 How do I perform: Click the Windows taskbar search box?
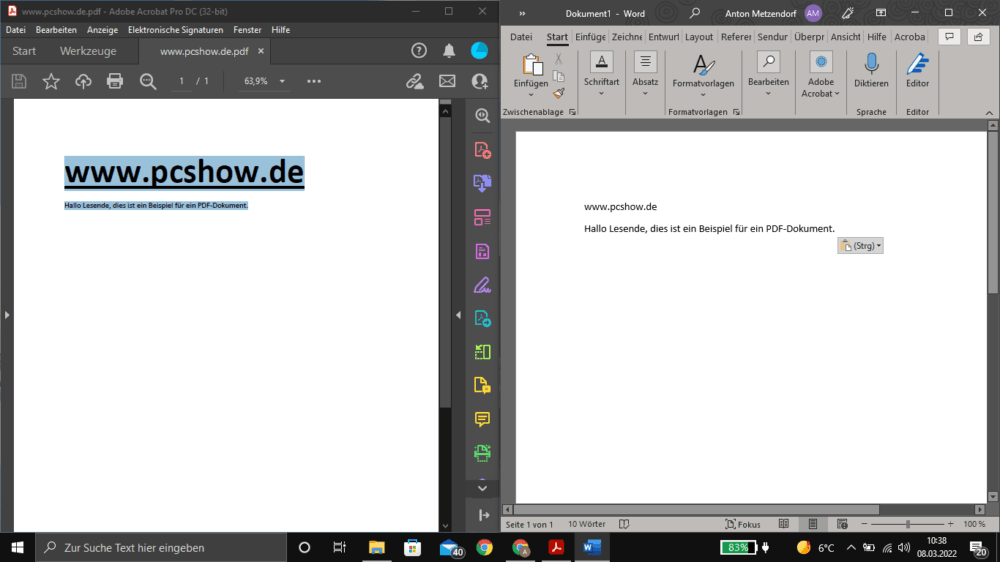tap(161, 547)
